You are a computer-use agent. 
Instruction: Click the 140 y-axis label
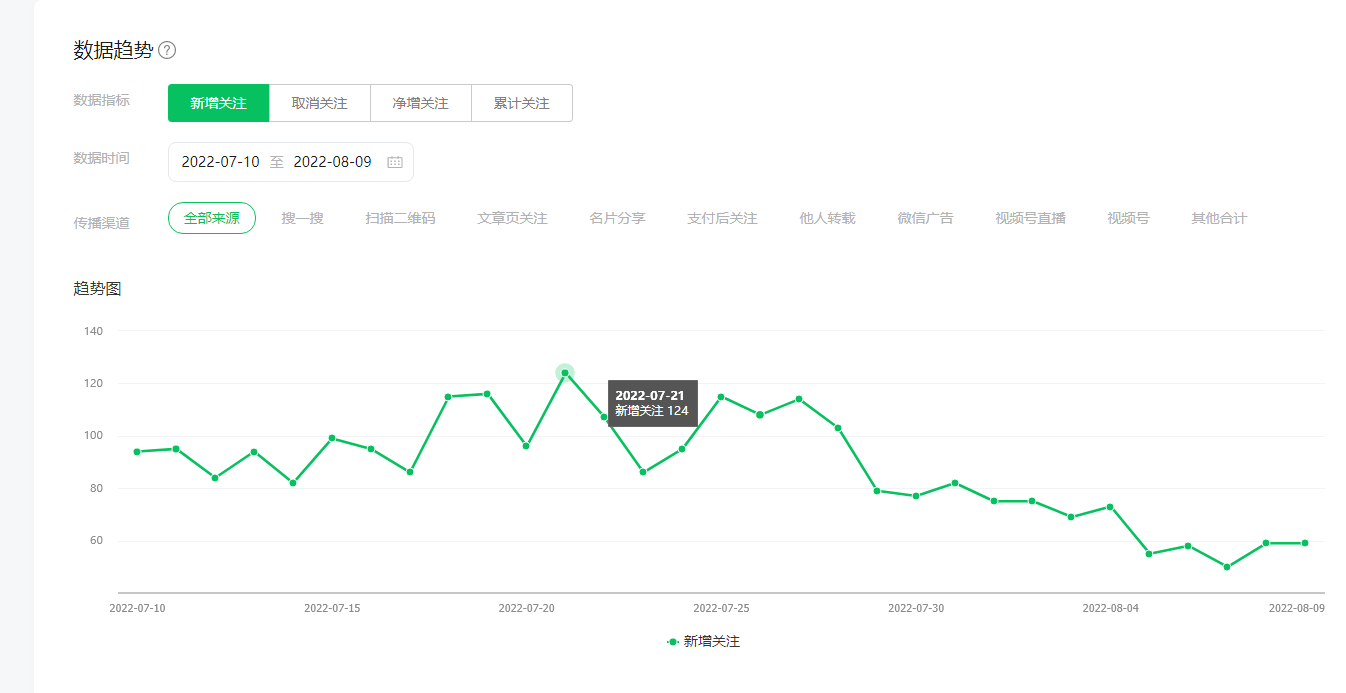pos(94,331)
